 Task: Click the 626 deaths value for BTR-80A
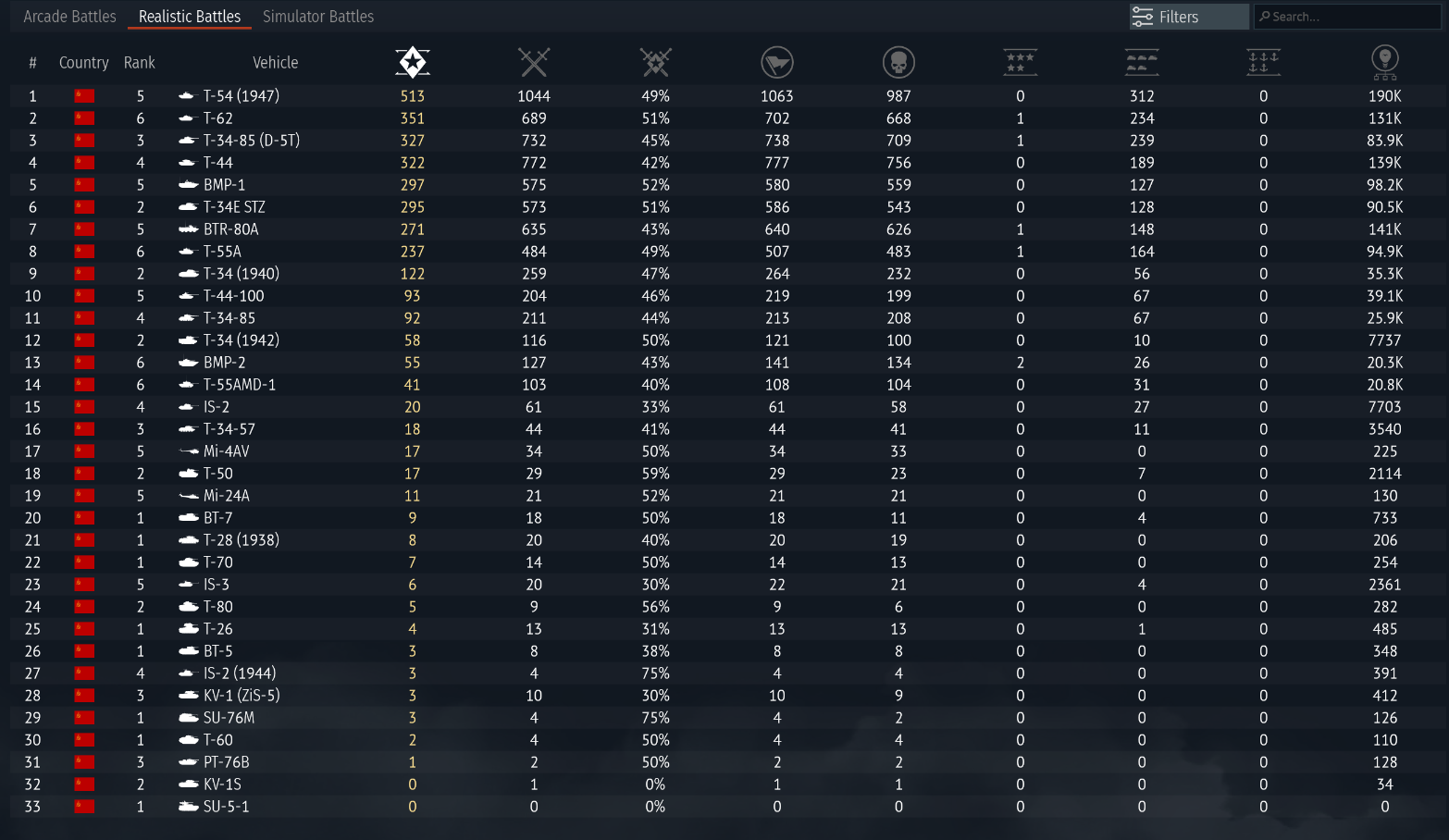(x=898, y=229)
